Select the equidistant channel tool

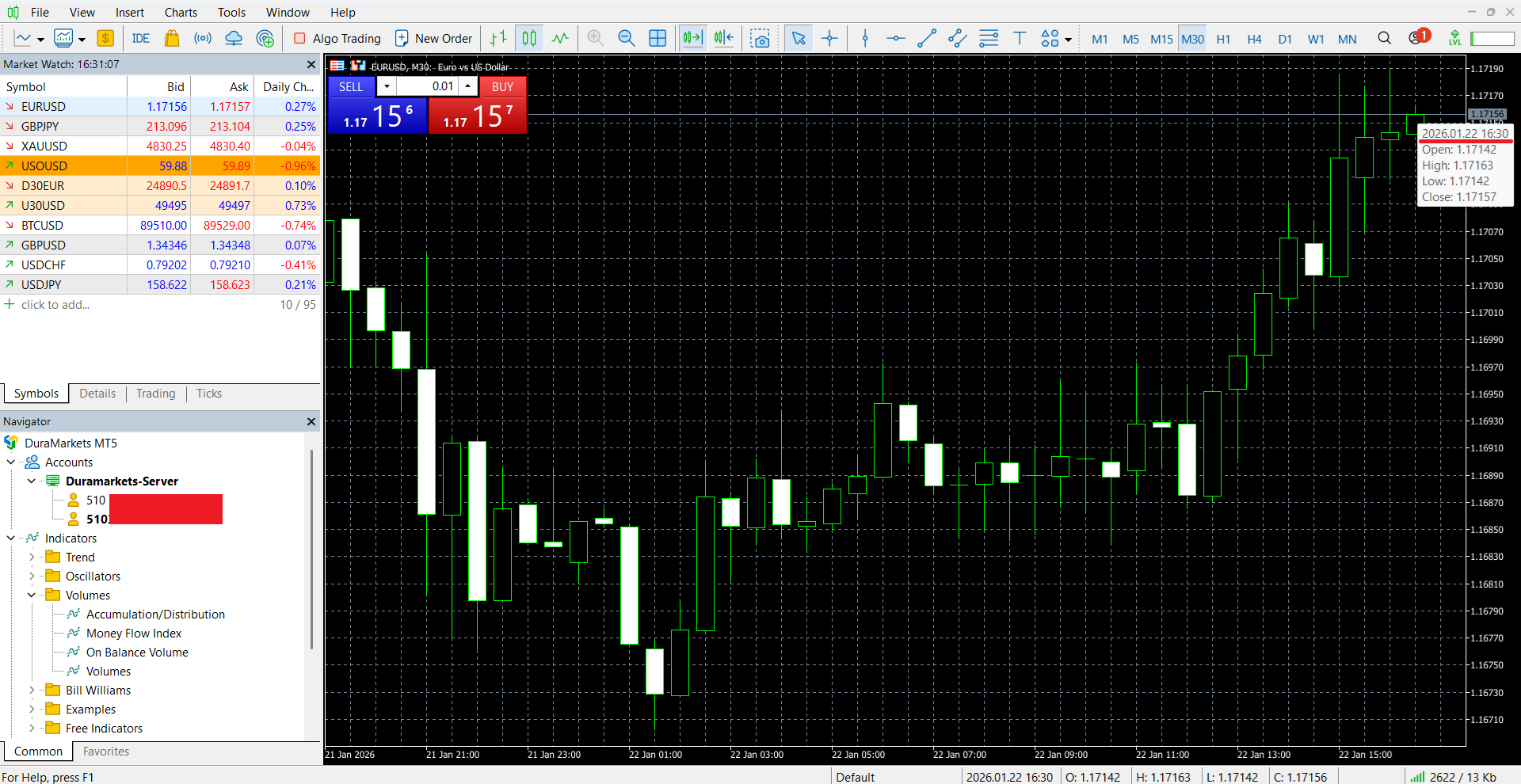958,38
